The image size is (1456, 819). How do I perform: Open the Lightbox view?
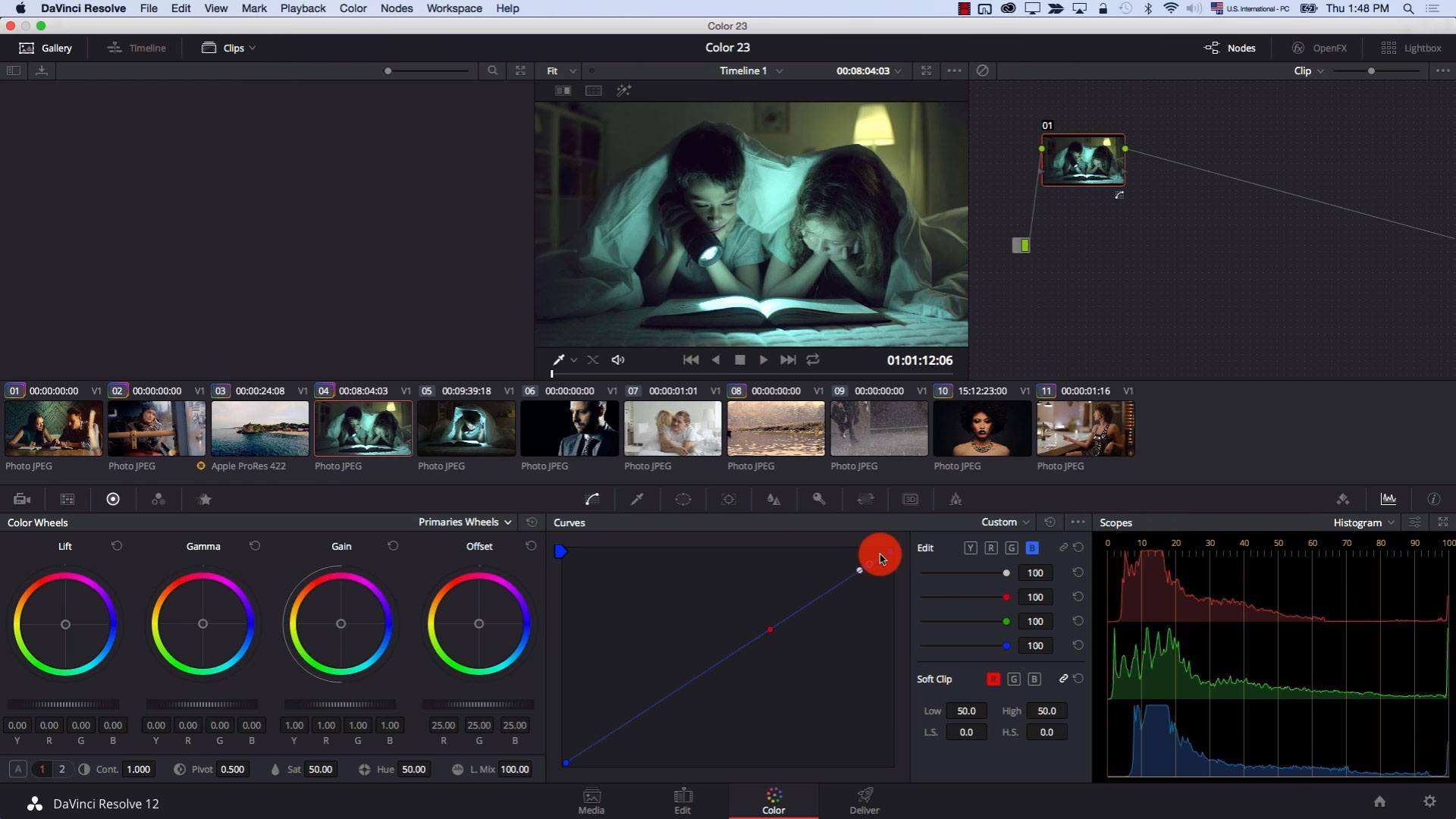[x=1412, y=47]
